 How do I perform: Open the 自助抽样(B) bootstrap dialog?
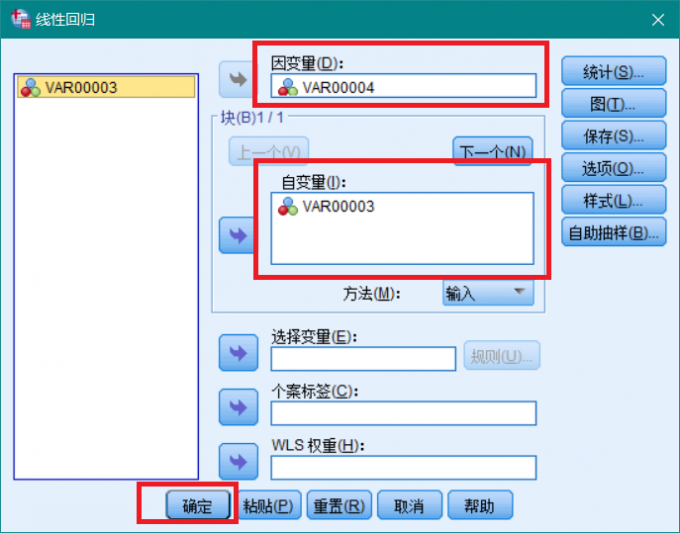coord(614,232)
